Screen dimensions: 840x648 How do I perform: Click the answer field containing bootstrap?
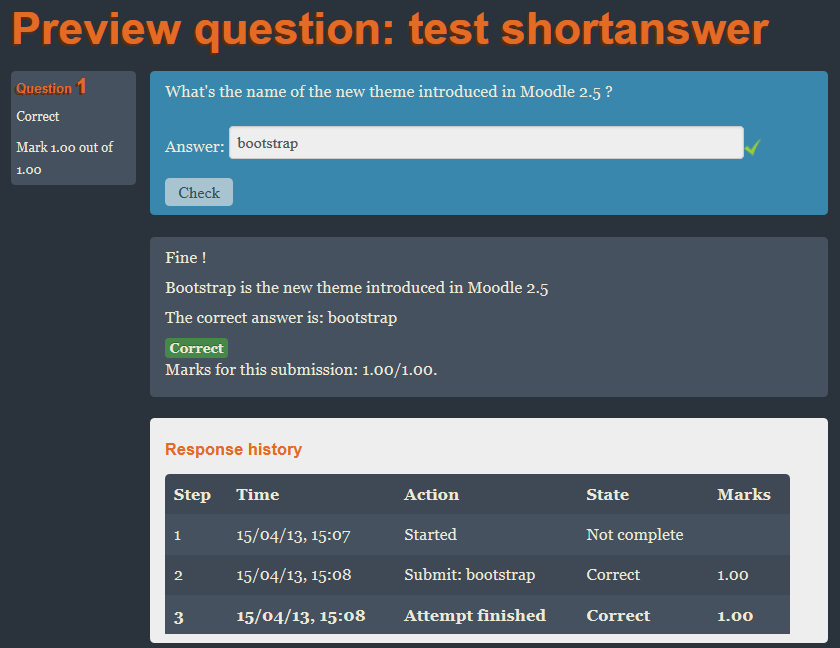click(x=486, y=143)
